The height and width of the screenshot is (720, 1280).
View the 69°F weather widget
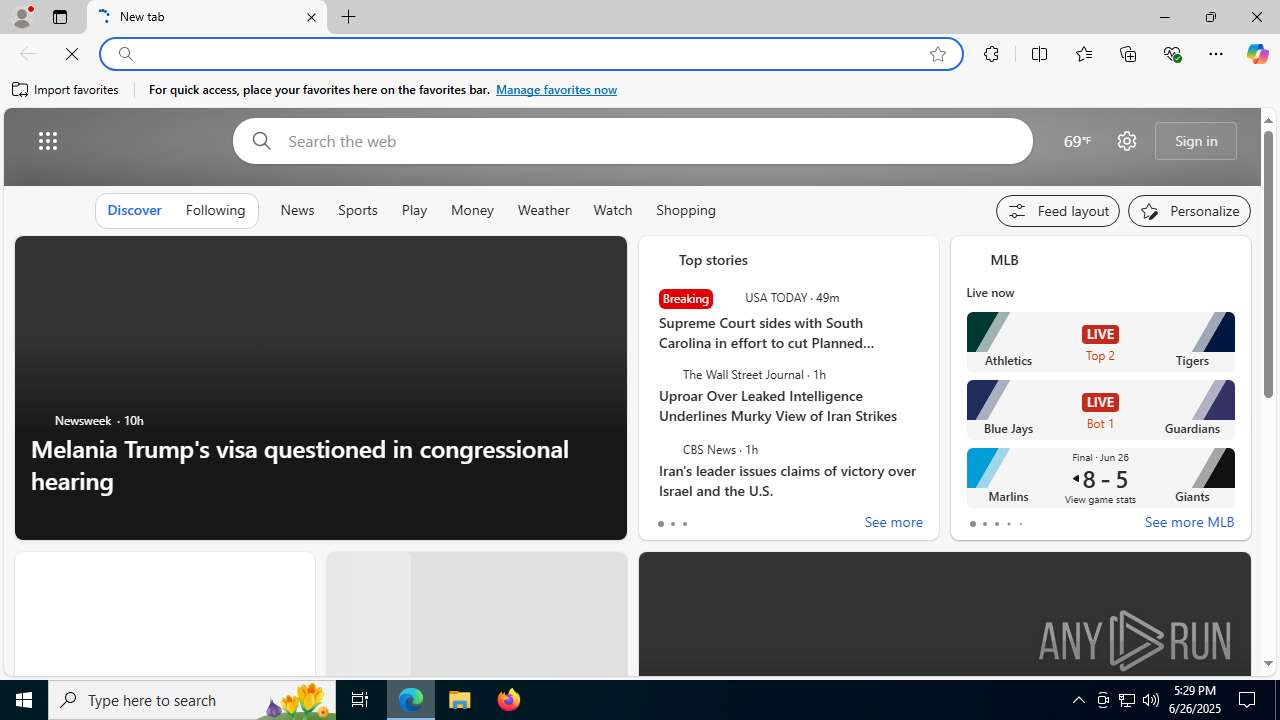[1077, 141]
